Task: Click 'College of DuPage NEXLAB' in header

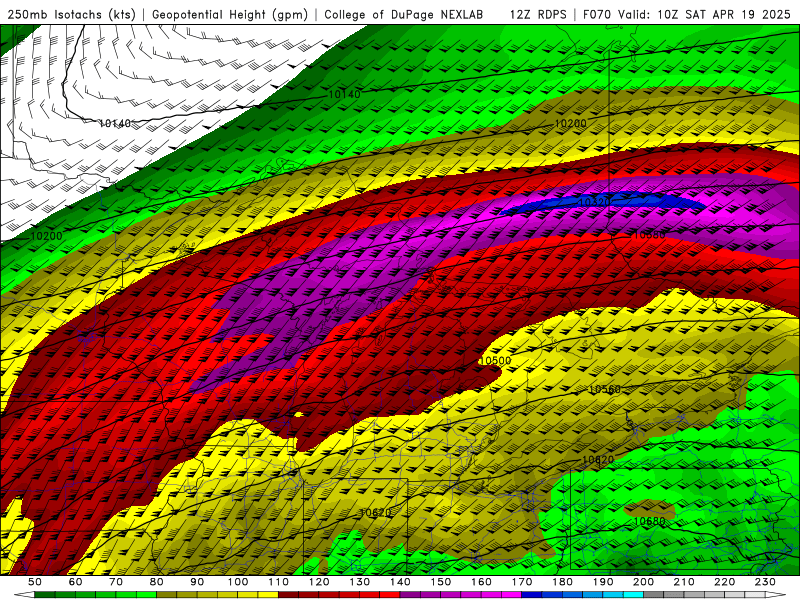Action: (404, 14)
